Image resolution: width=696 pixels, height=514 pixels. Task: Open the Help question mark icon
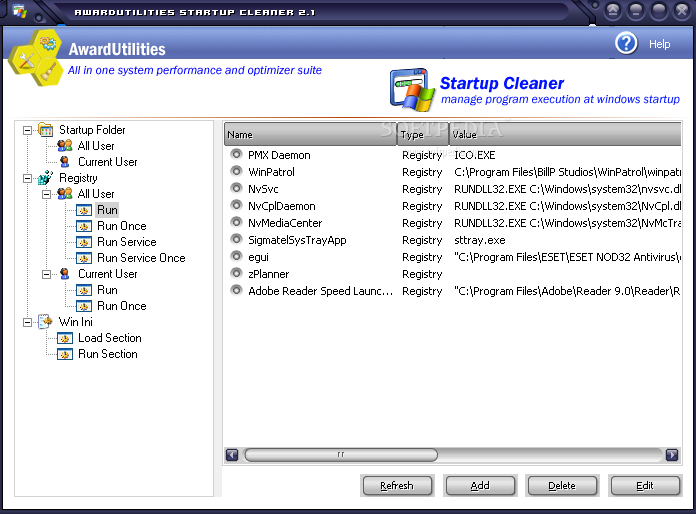click(x=626, y=43)
